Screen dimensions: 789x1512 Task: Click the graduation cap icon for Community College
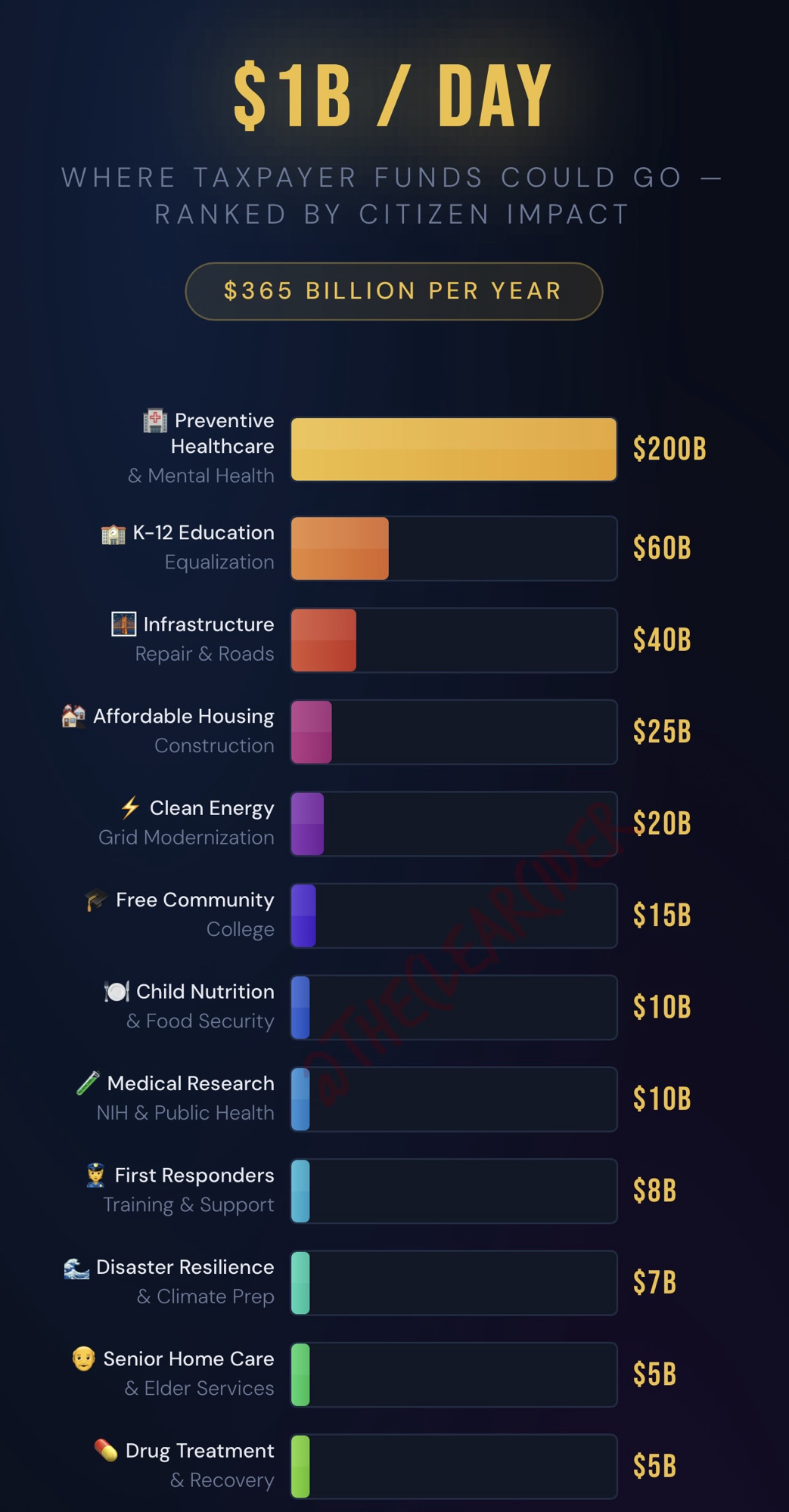(96, 900)
